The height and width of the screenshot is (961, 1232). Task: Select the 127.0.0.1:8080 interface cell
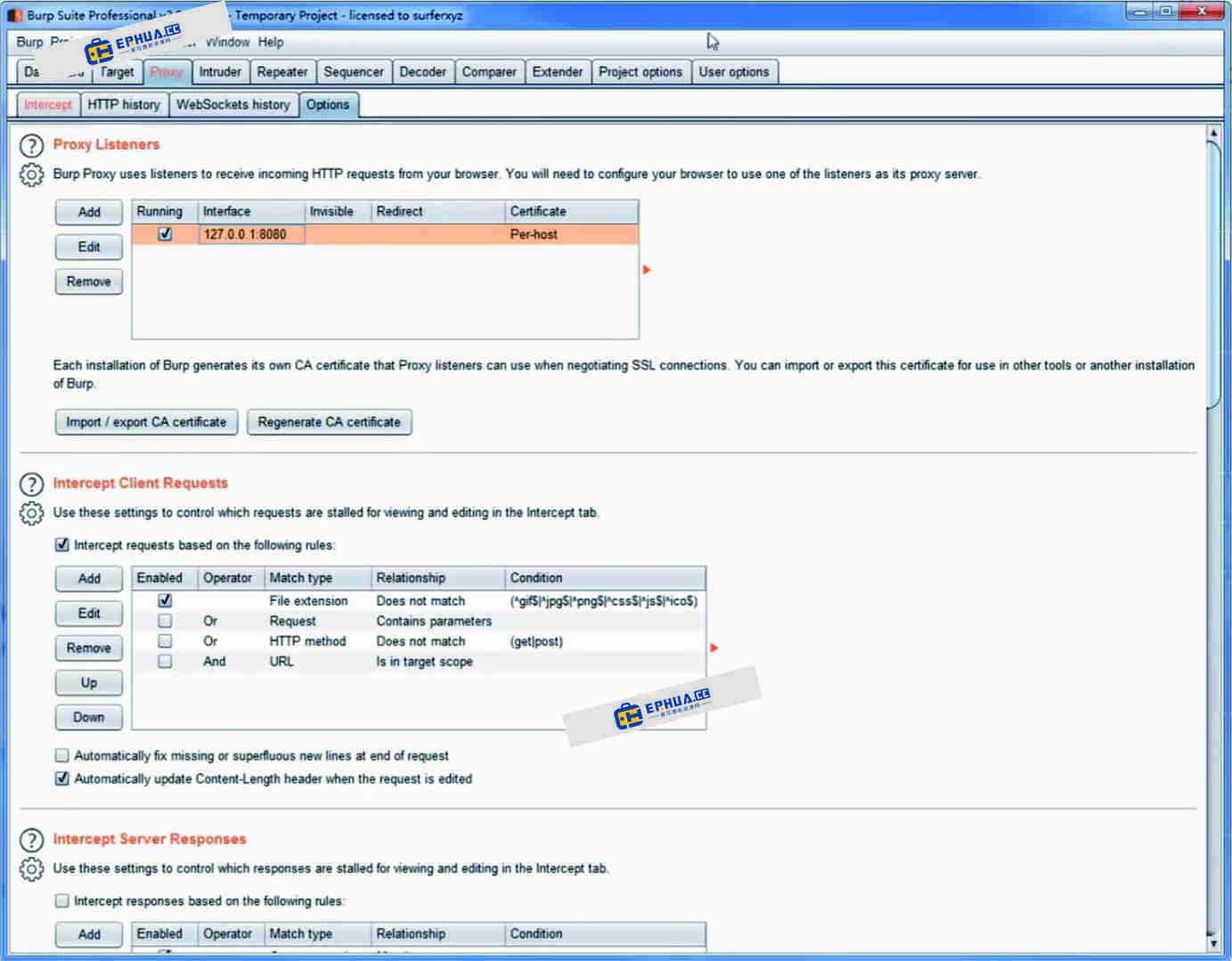pos(251,234)
